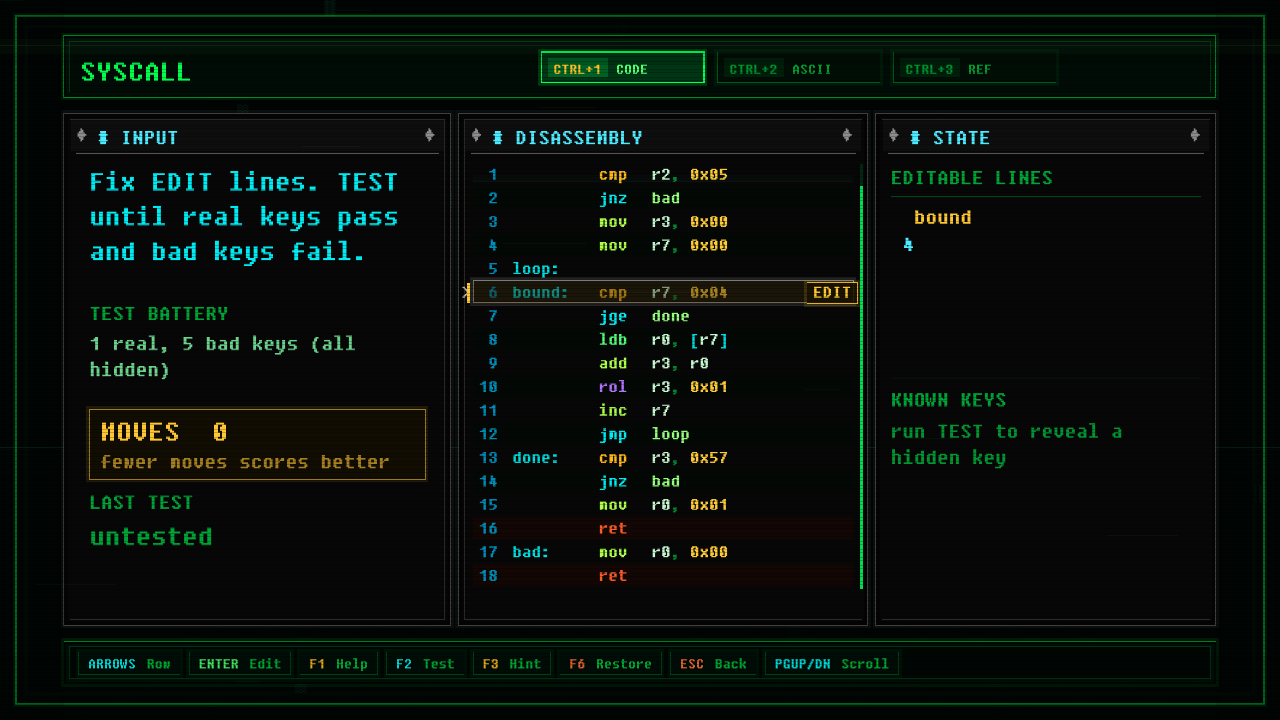Image resolution: width=1280 pixels, height=720 pixels.
Task: Click the diamond icon at right of STATE header
Action: pos(1194,136)
